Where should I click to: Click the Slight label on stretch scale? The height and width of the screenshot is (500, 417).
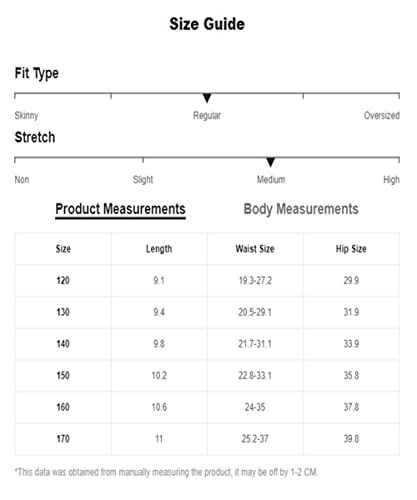[x=143, y=180]
